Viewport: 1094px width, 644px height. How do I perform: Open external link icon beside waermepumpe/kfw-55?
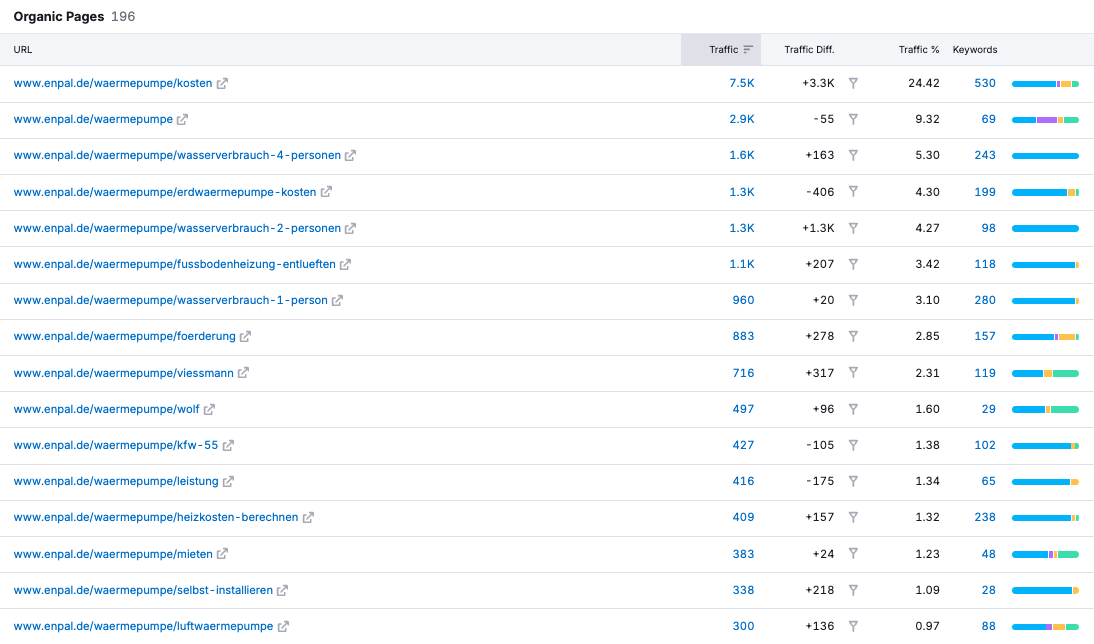[228, 445]
